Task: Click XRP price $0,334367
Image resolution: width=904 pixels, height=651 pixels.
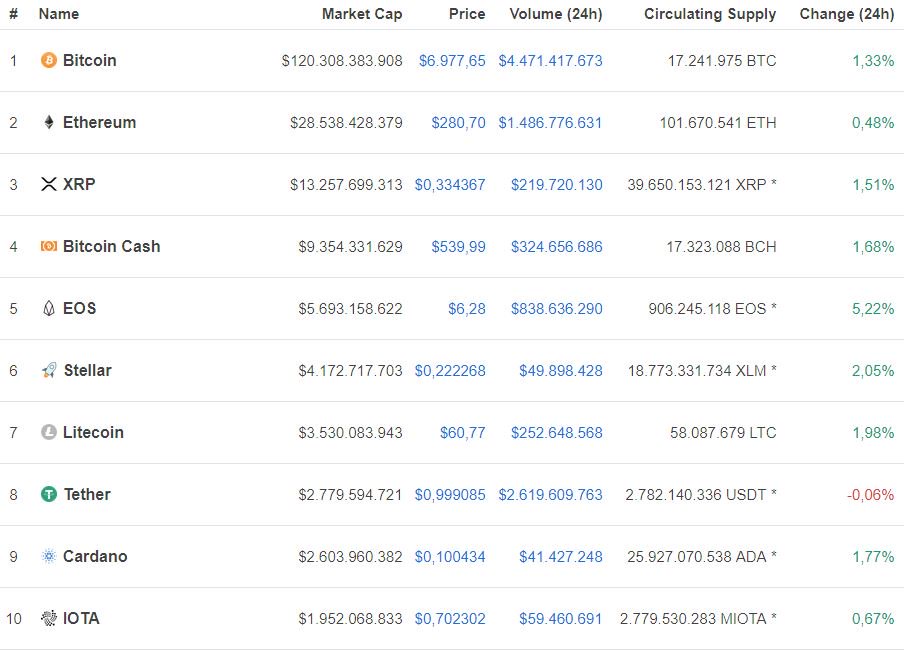Action: [x=450, y=185]
